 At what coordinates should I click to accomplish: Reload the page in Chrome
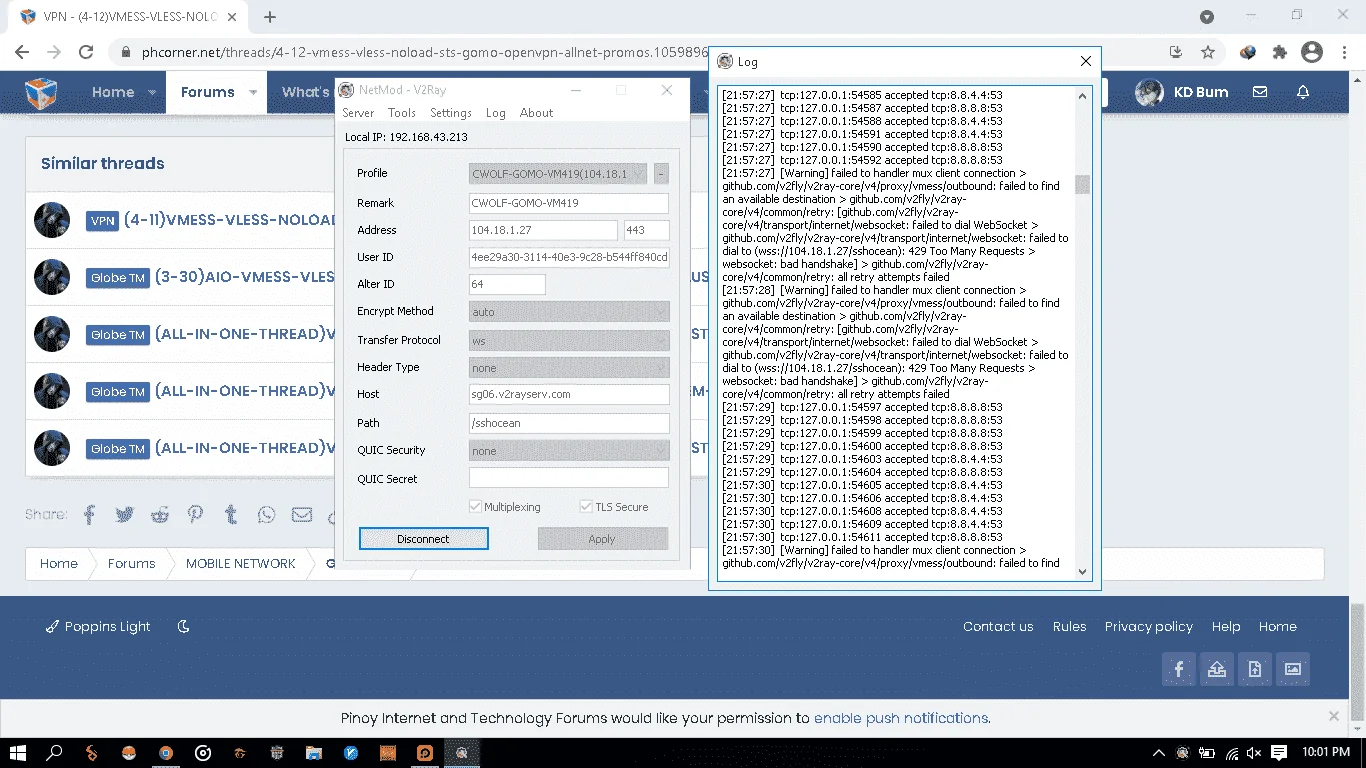pyautogui.click(x=86, y=52)
